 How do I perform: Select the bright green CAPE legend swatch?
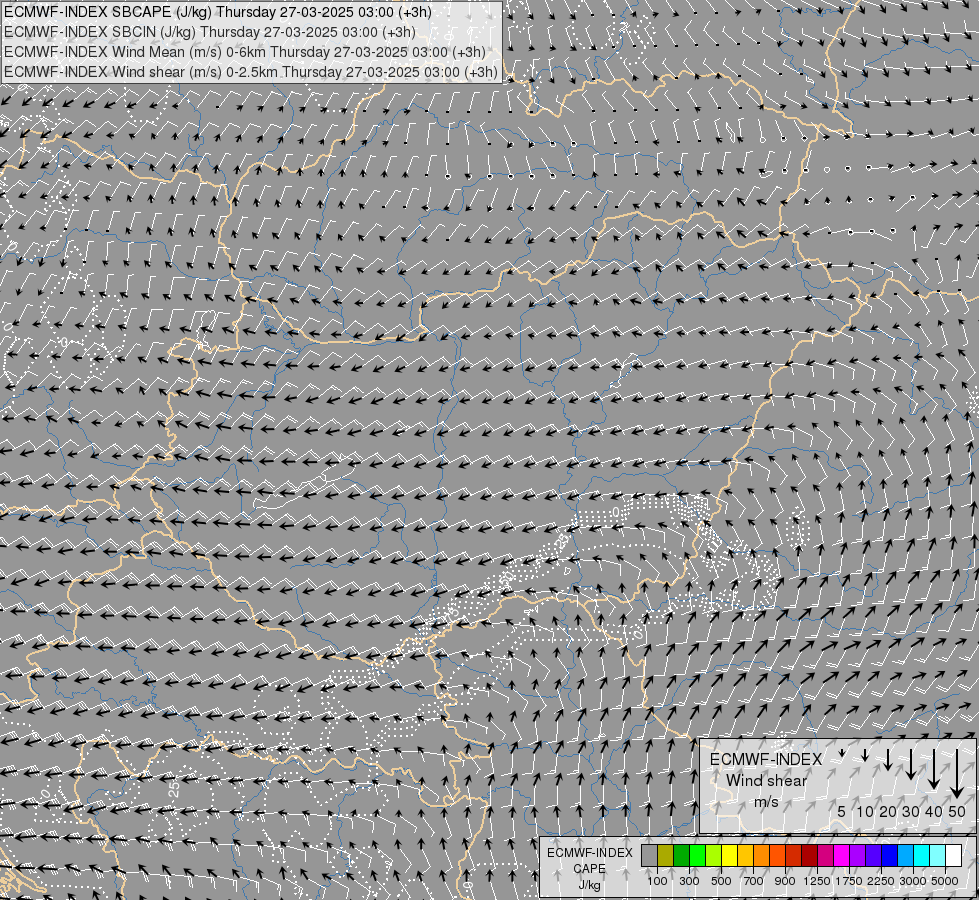(697, 856)
